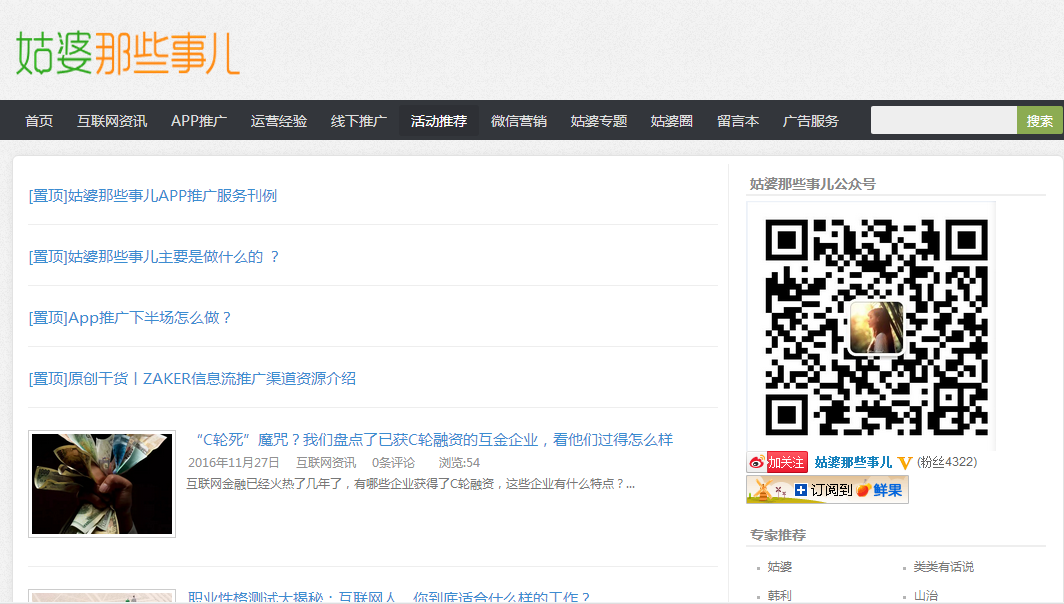Open 运营经验 in the navigation bar
Image resolution: width=1064 pixels, height=604 pixels.
coord(279,121)
